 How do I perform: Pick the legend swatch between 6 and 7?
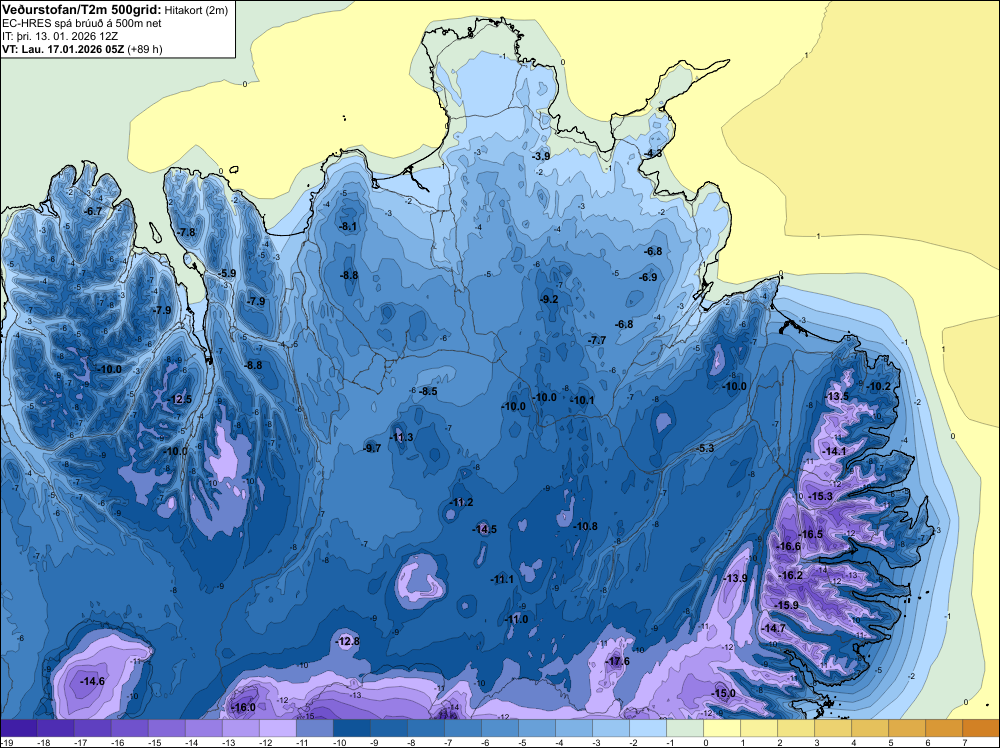(944, 728)
